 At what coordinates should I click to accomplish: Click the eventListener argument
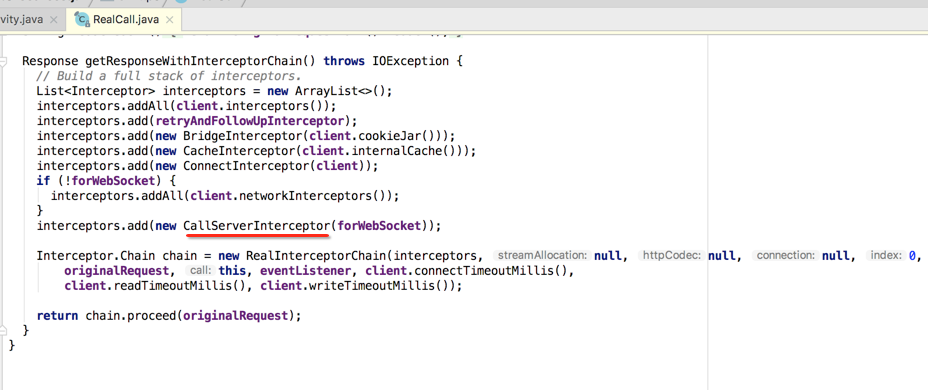pos(307,271)
